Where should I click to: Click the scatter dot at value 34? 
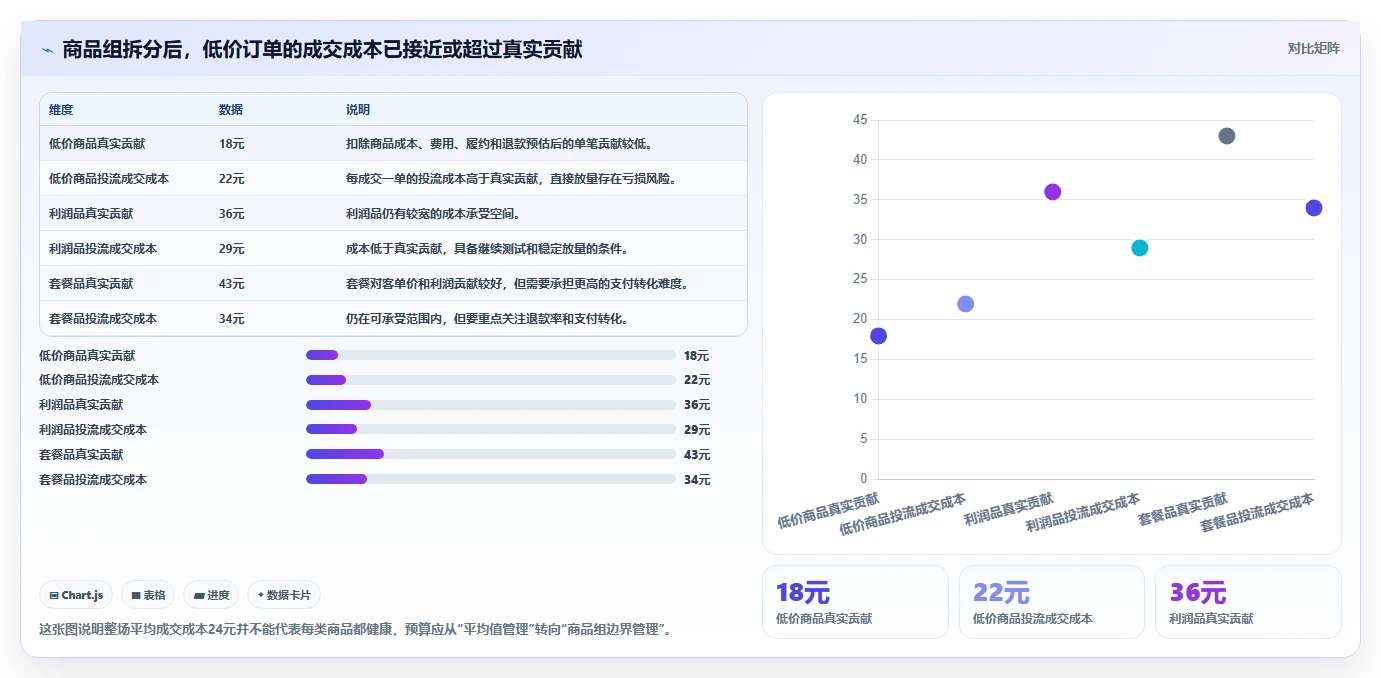(1314, 208)
